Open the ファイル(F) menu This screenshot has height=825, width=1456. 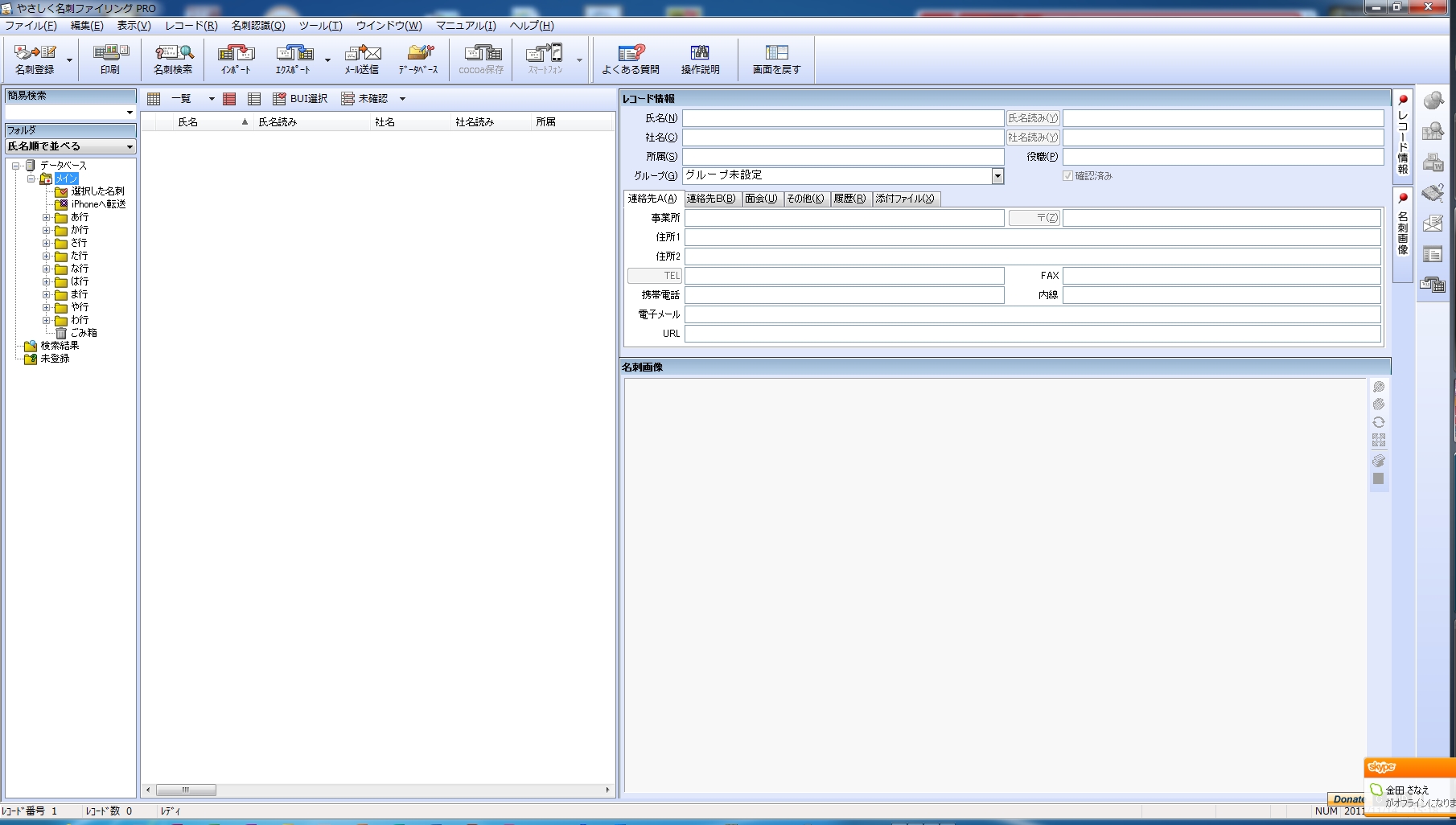(31, 26)
